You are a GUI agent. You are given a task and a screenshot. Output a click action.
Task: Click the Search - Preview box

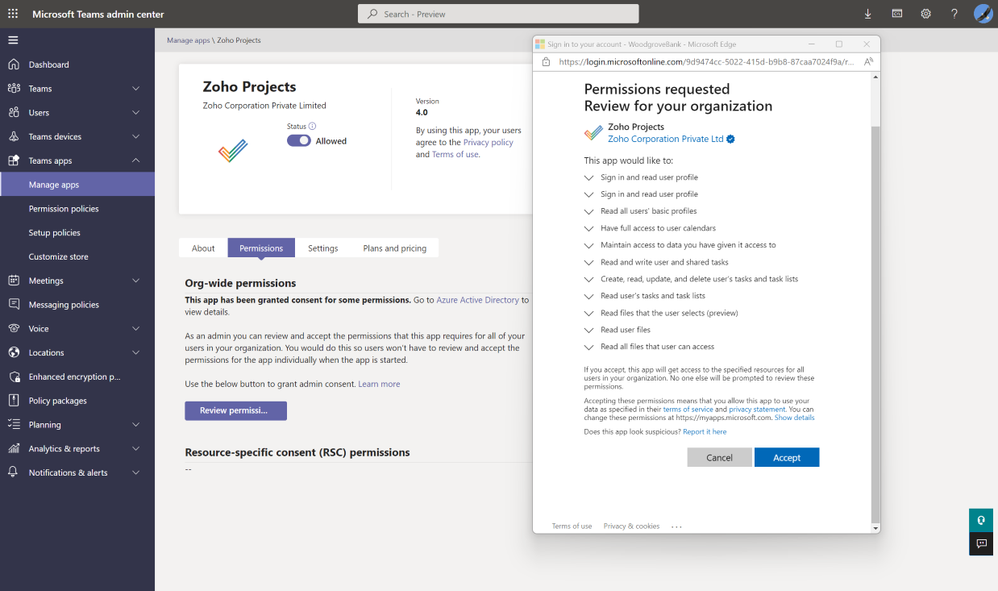click(x=498, y=13)
